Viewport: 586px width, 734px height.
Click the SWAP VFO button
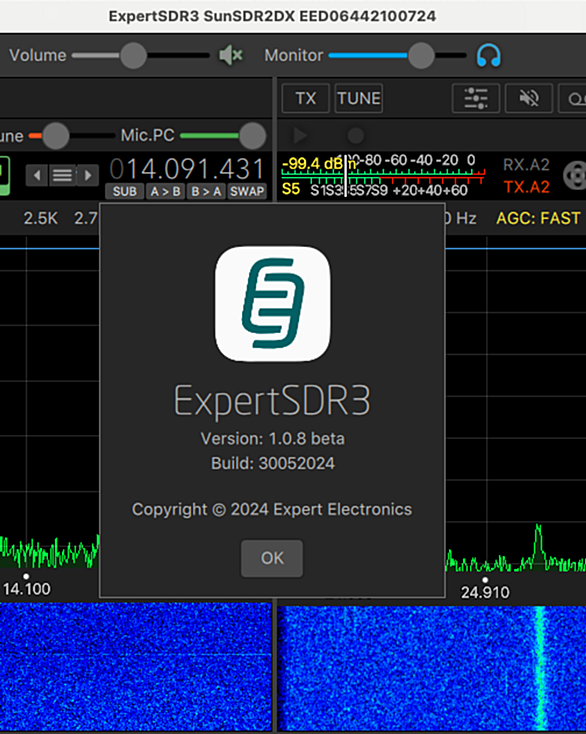click(247, 191)
